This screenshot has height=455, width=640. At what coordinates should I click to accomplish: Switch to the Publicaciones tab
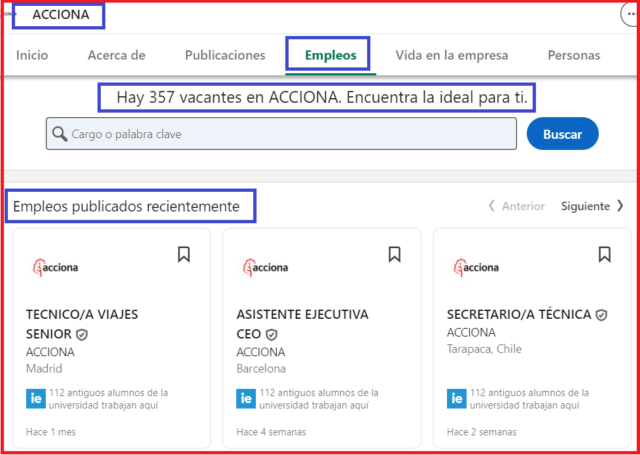pos(225,55)
